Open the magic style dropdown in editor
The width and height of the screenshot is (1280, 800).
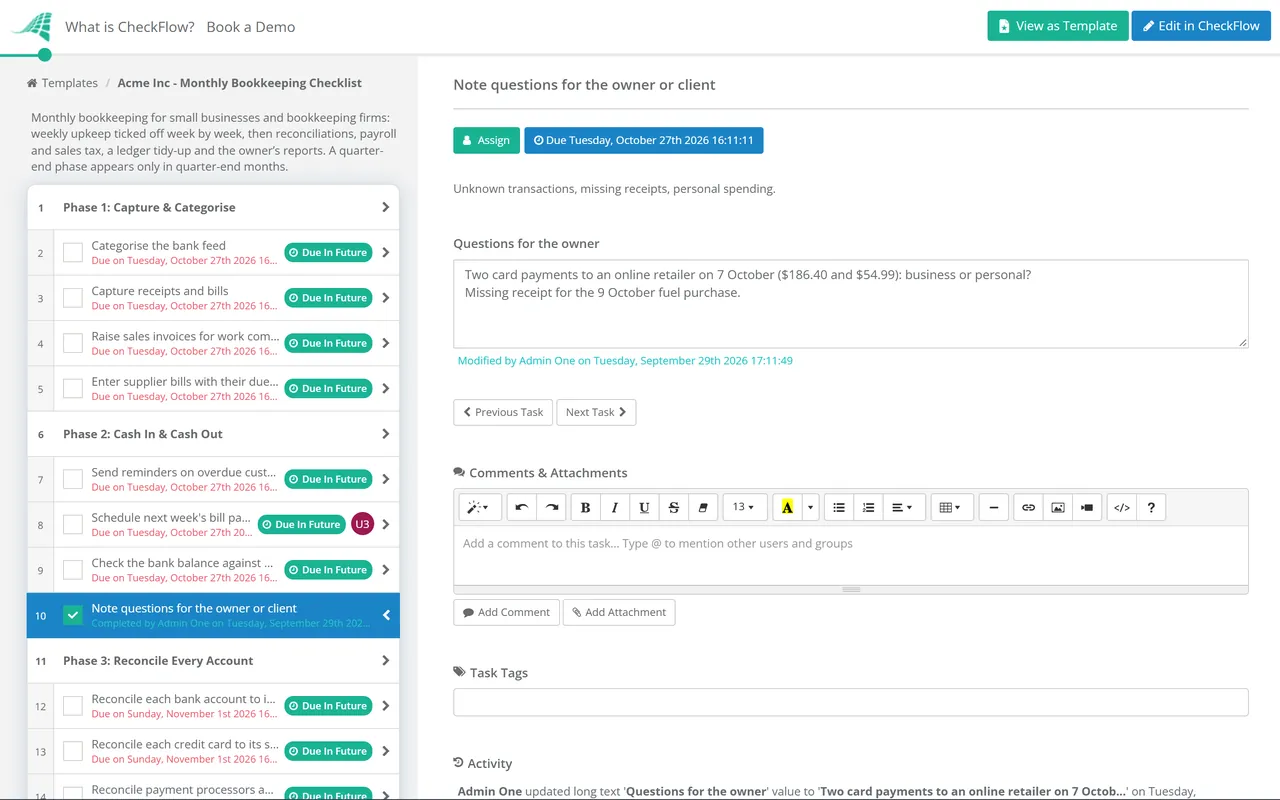pos(480,508)
